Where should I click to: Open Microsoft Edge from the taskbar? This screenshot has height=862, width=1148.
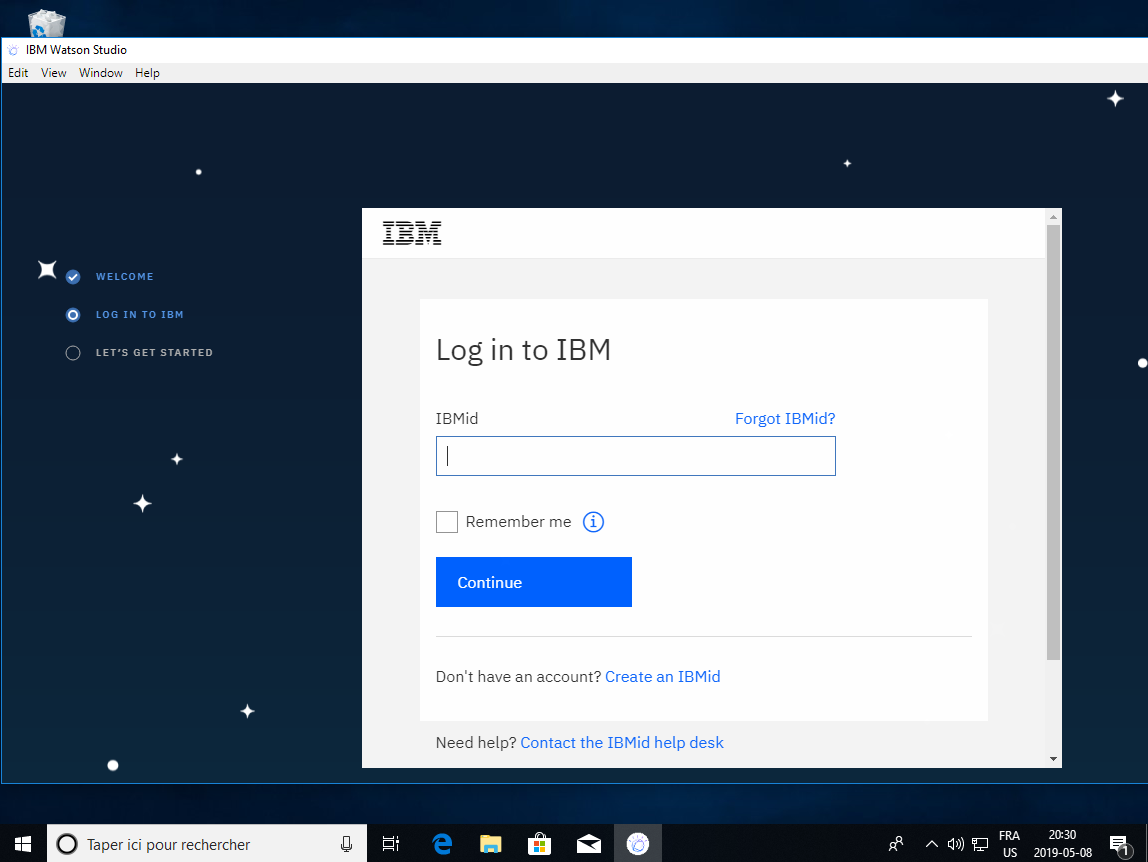tap(442, 844)
